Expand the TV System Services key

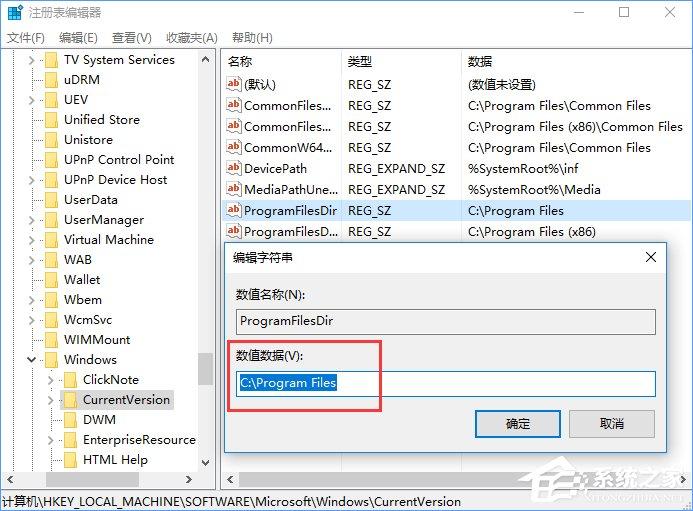pos(31,60)
